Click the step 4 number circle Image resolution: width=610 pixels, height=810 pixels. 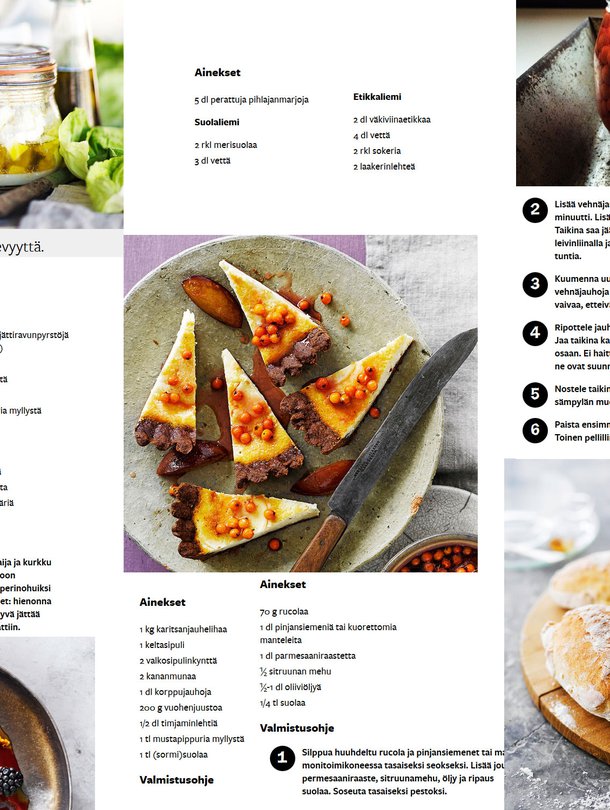click(535, 333)
